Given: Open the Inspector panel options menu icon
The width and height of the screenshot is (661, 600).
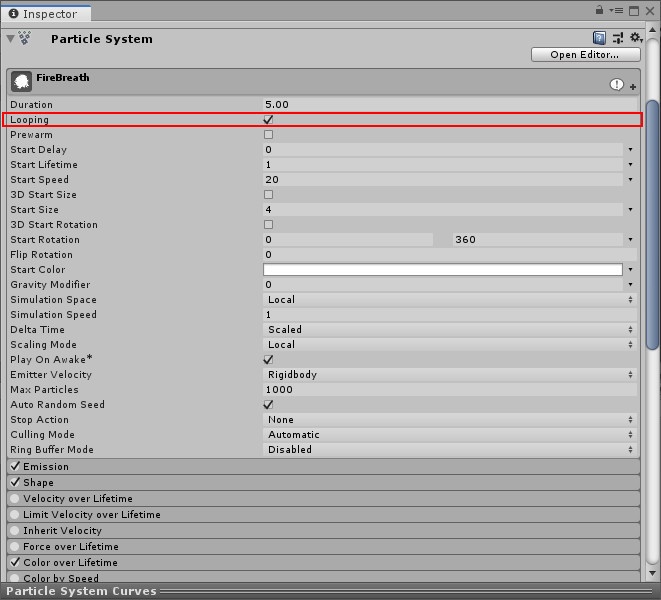Looking at the screenshot, I should click(x=616, y=11).
